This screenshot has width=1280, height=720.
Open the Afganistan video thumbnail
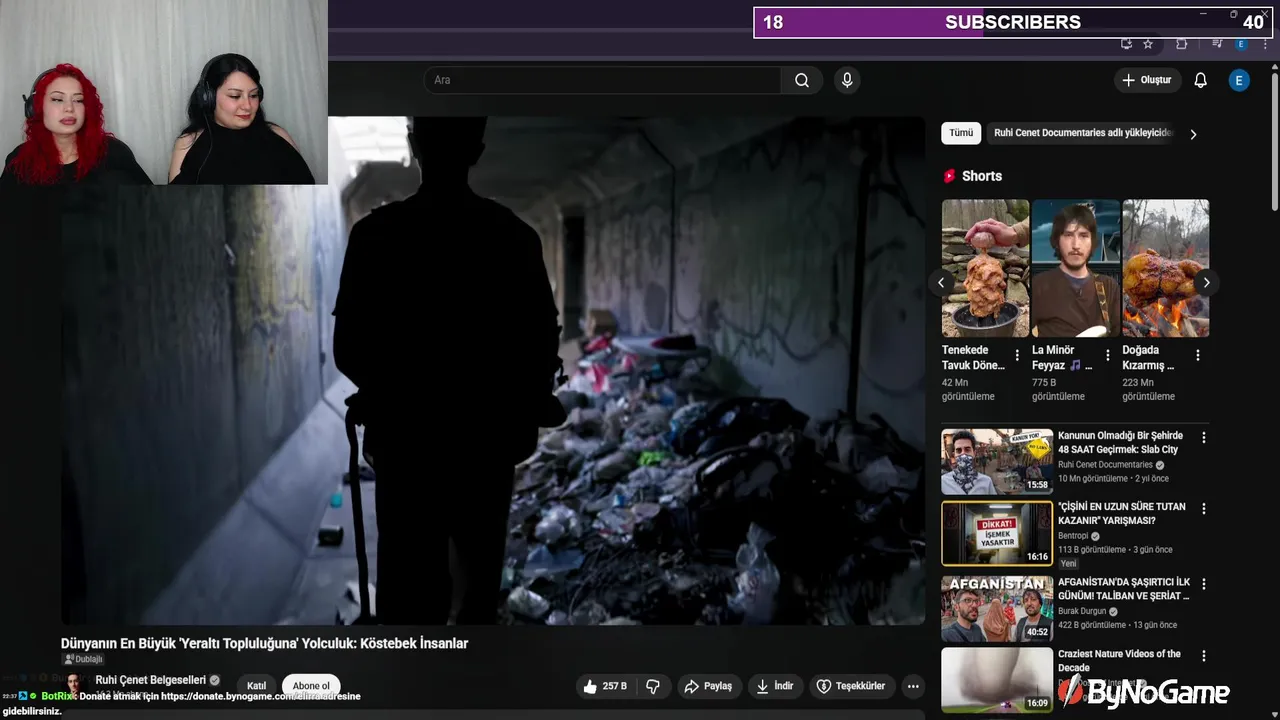tap(997, 608)
